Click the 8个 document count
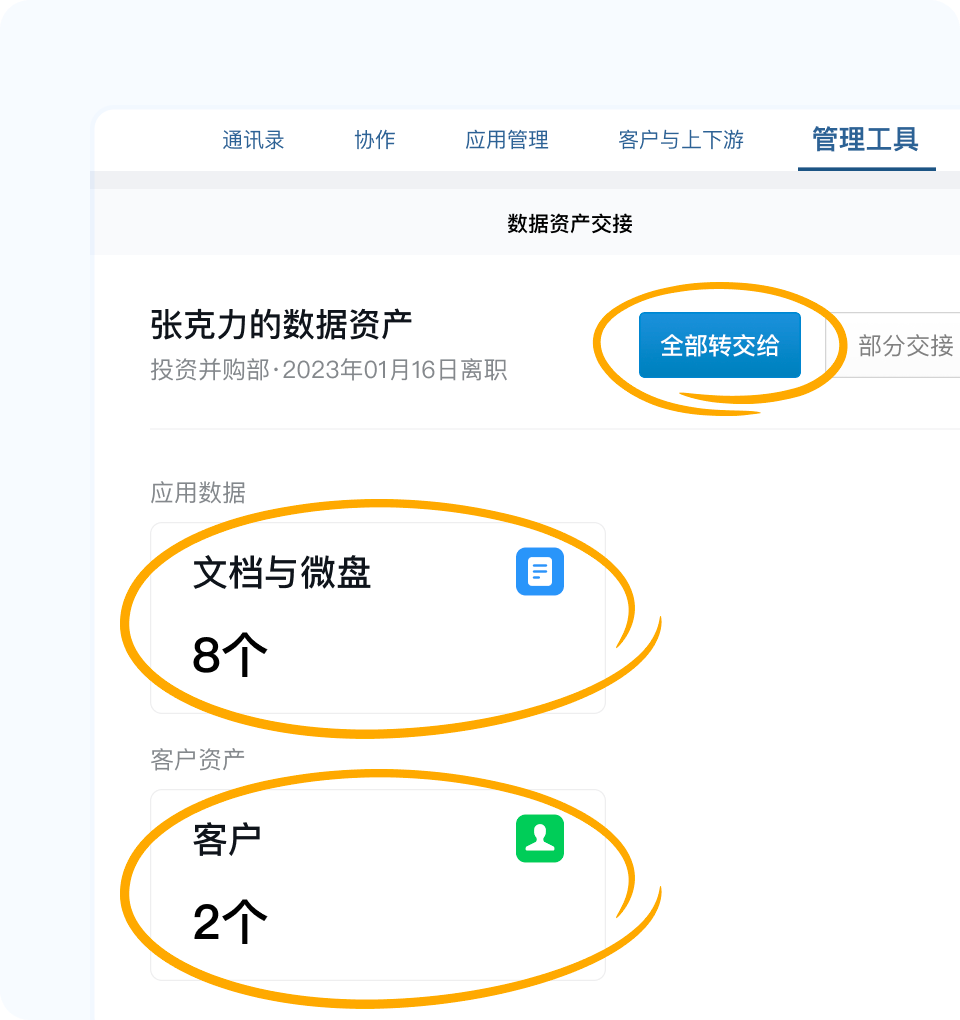This screenshot has width=960, height=1020. 230,653
